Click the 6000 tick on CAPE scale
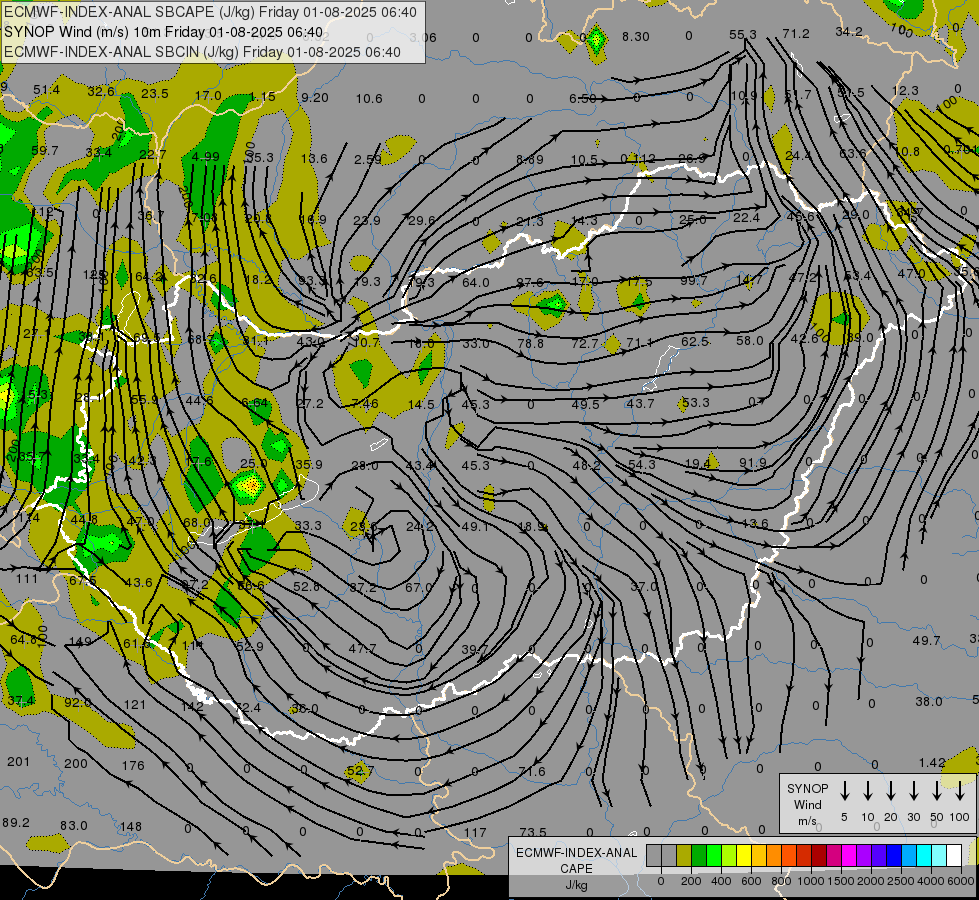Image resolution: width=979 pixels, height=900 pixels. (x=960, y=881)
